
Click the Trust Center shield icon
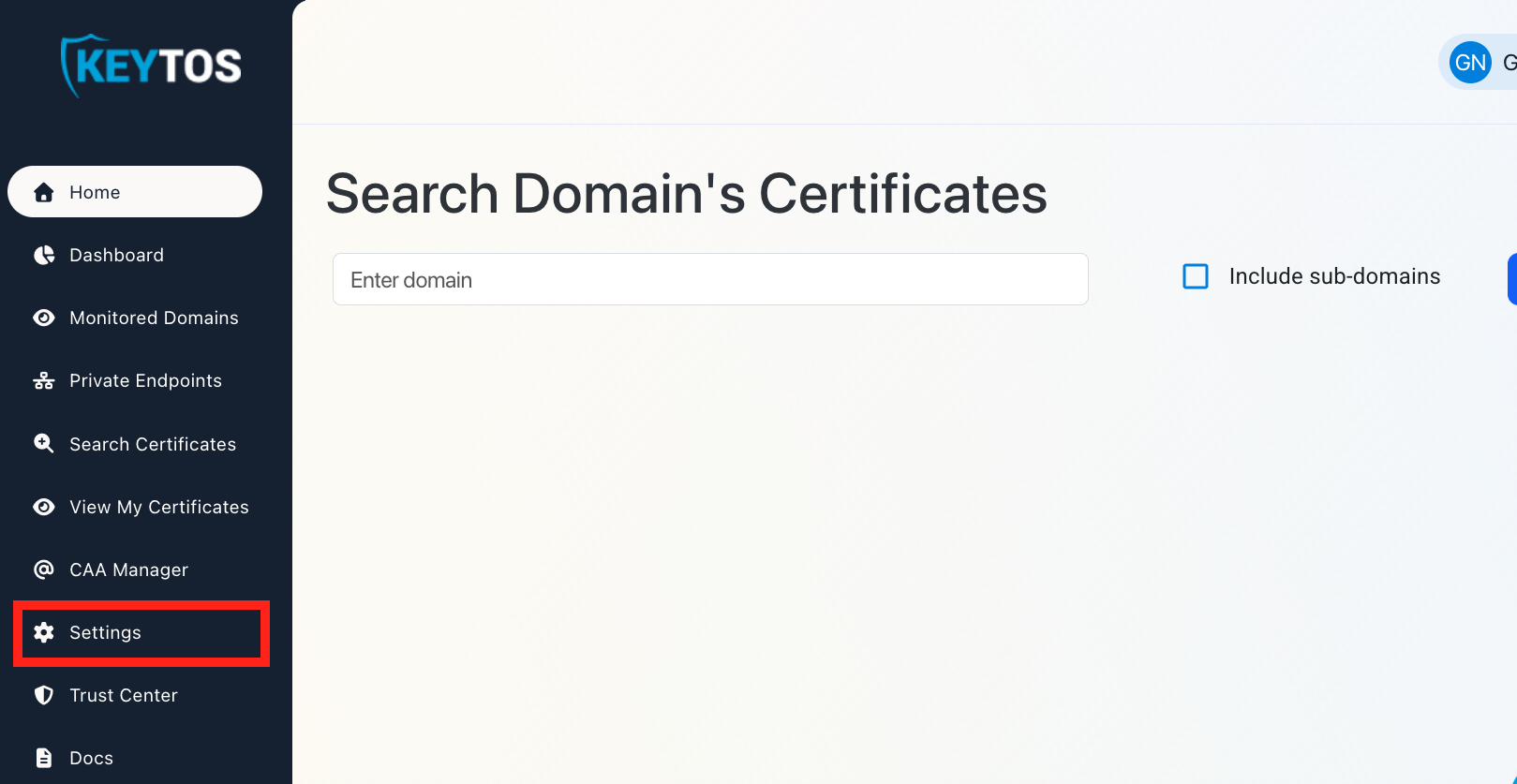click(x=43, y=695)
